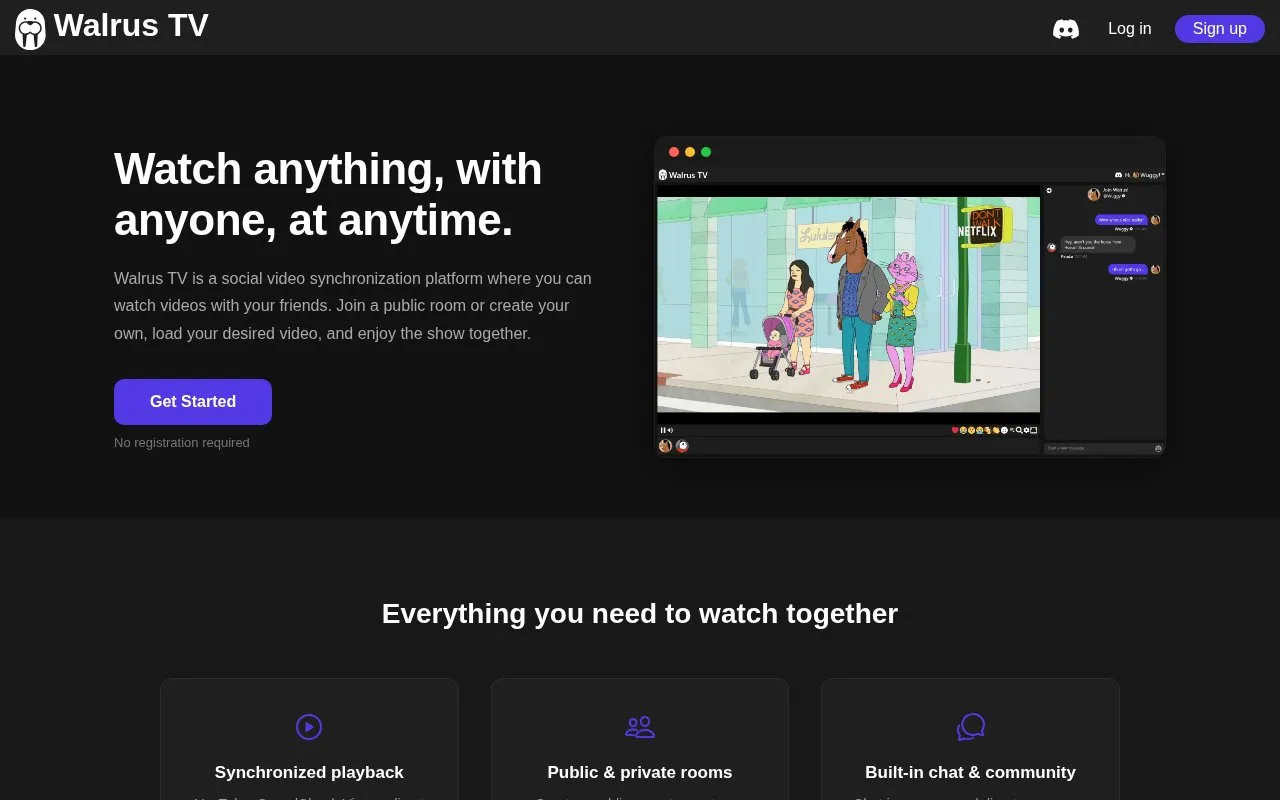This screenshot has height=800, width=1280.
Task: Click the "Synchronized playback" card title
Action: tap(309, 772)
